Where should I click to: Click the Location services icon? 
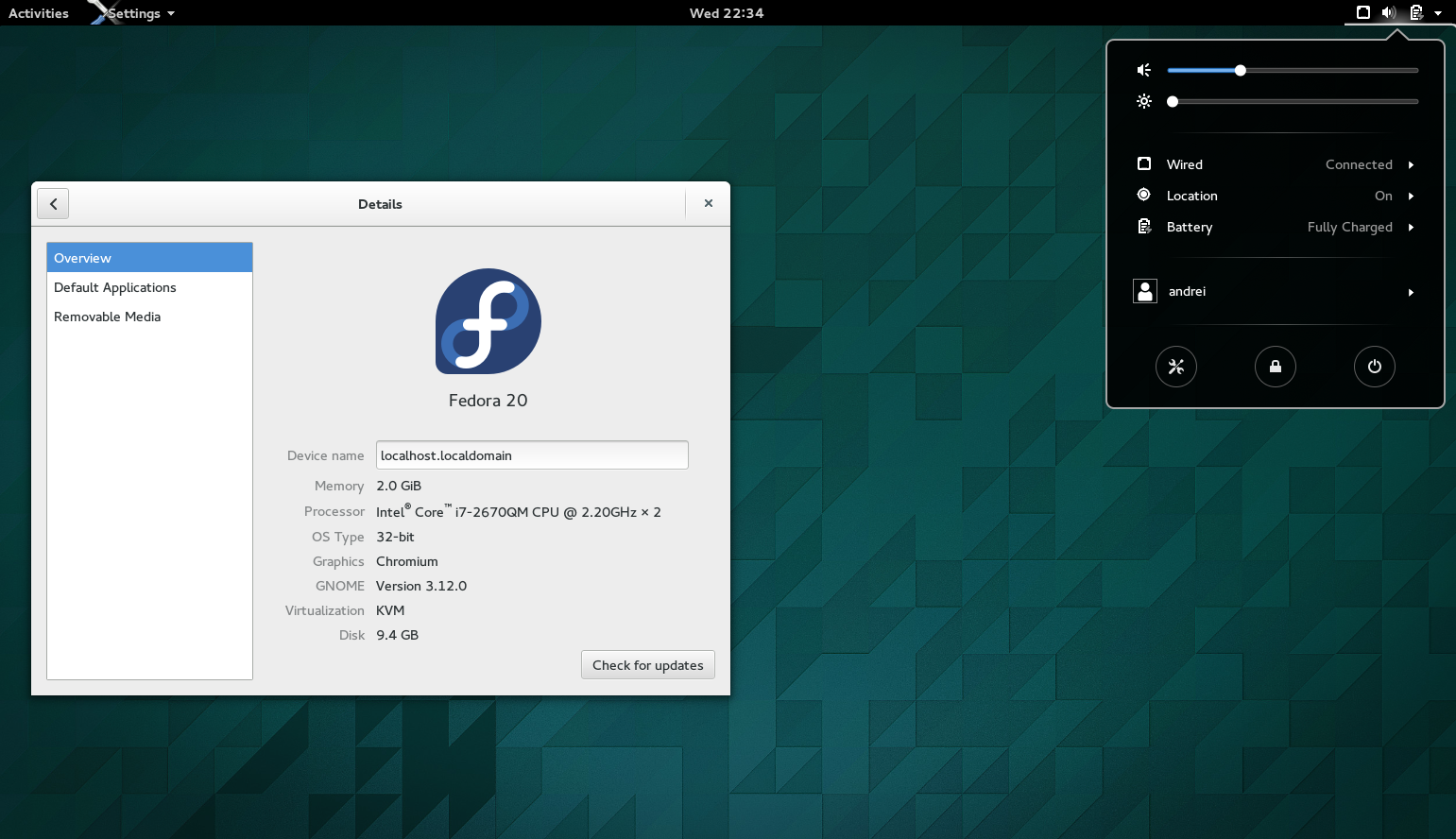point(1144,195)
